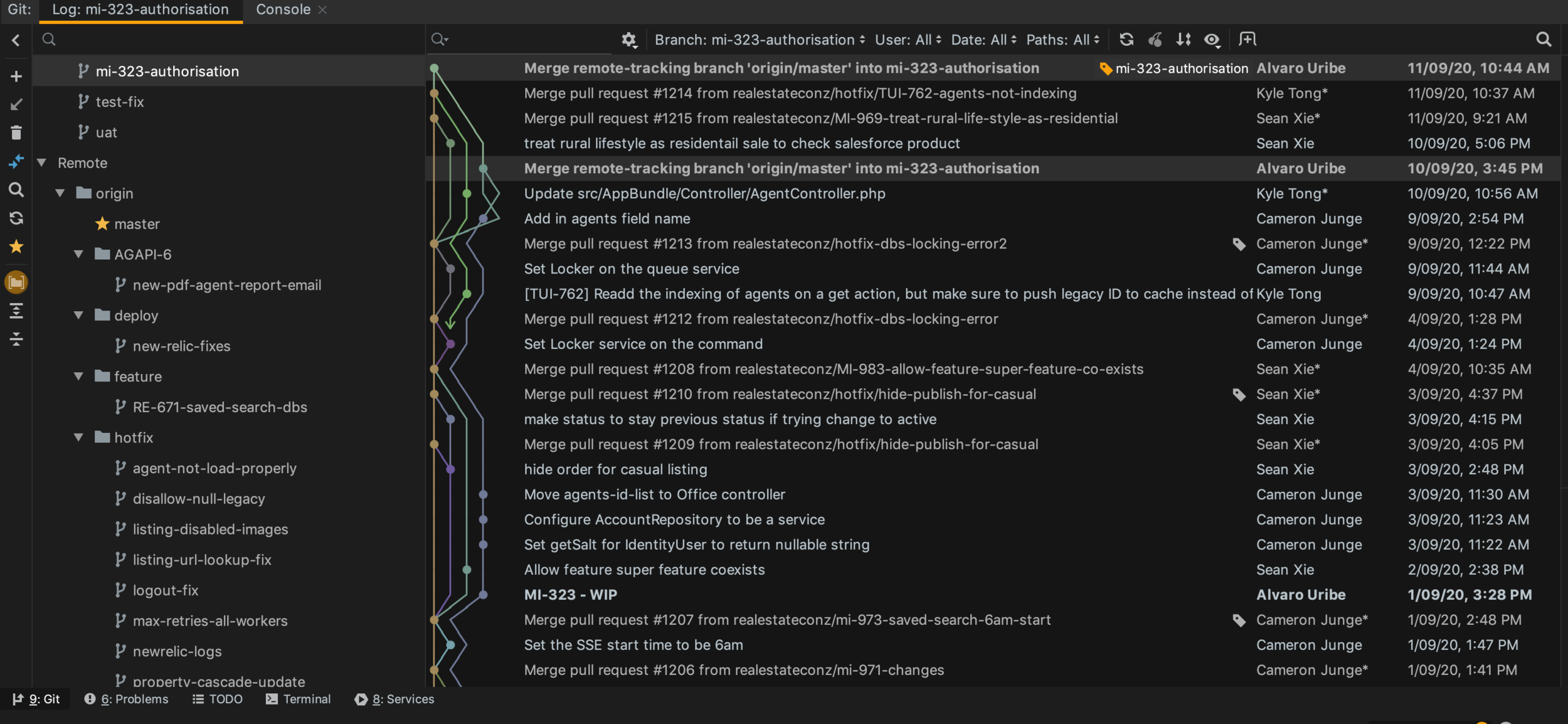The image size is (1568, 724).
Task: Click the log settings gear icon
Action: pos(628,40)
